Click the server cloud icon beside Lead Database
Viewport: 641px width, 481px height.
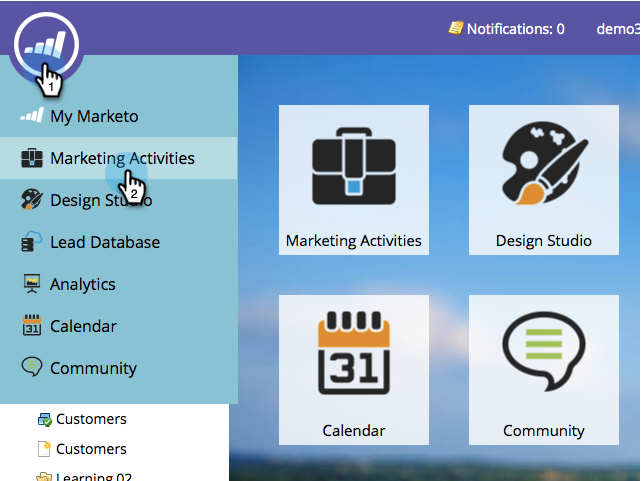pyautogui.click(x=31, y=242)
